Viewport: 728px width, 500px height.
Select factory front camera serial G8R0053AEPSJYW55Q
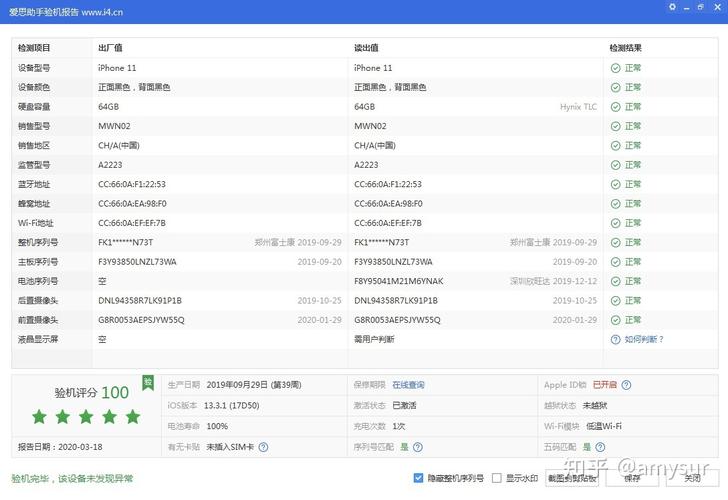click(x=141, y=320)
